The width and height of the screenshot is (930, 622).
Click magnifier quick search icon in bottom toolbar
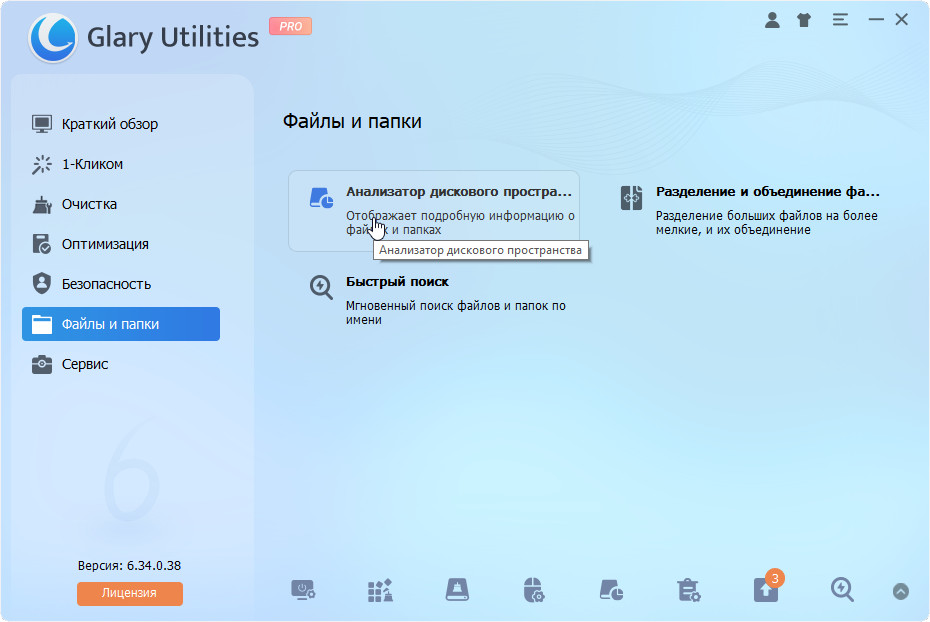tap(842, 590)
